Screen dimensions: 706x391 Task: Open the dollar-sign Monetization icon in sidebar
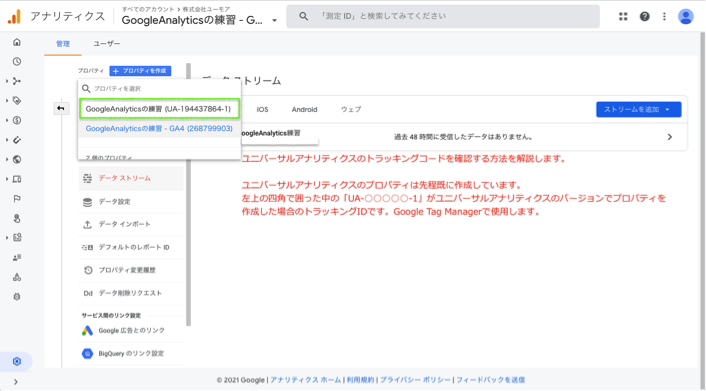point(17,120)
